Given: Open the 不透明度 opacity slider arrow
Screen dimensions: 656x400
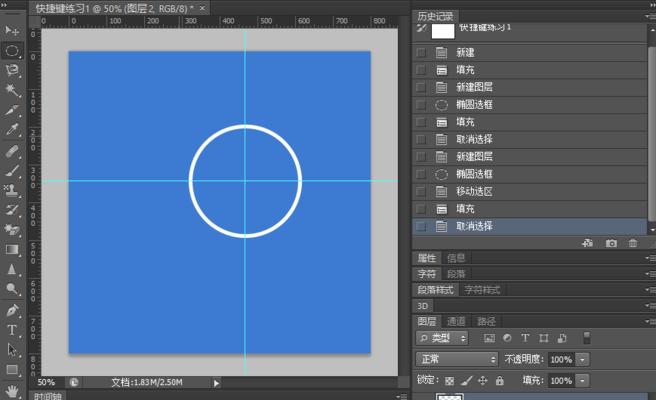Looking at the screenshot, I should (582, 359).
